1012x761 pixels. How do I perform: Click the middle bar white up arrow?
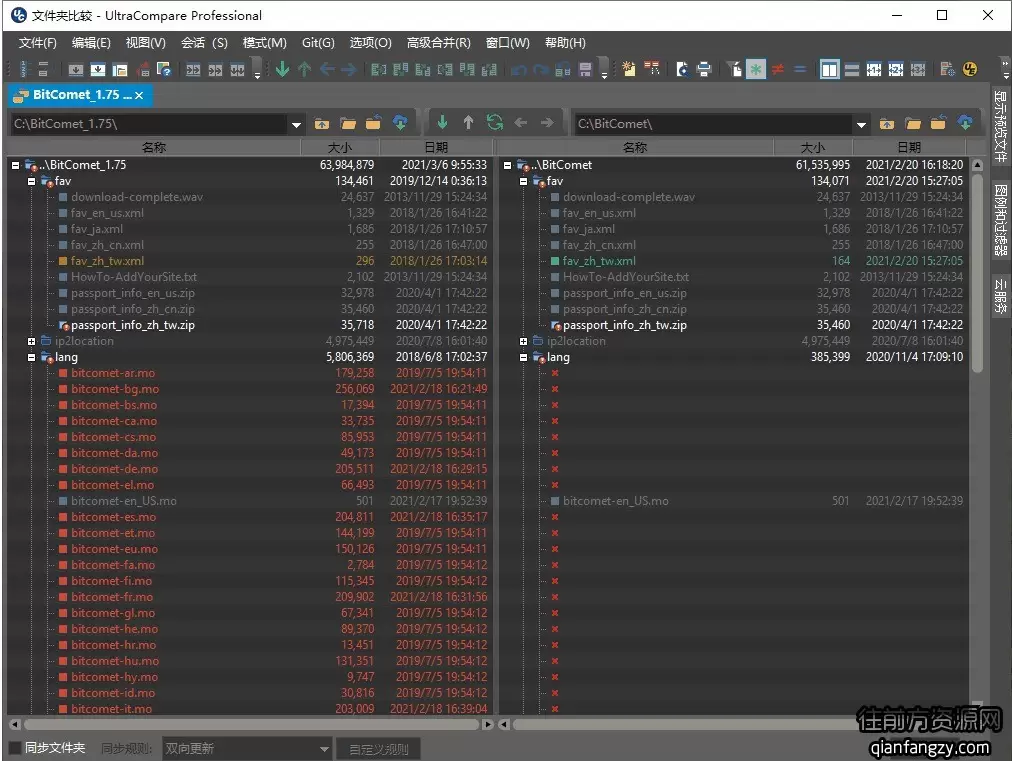tap(469, 122)
